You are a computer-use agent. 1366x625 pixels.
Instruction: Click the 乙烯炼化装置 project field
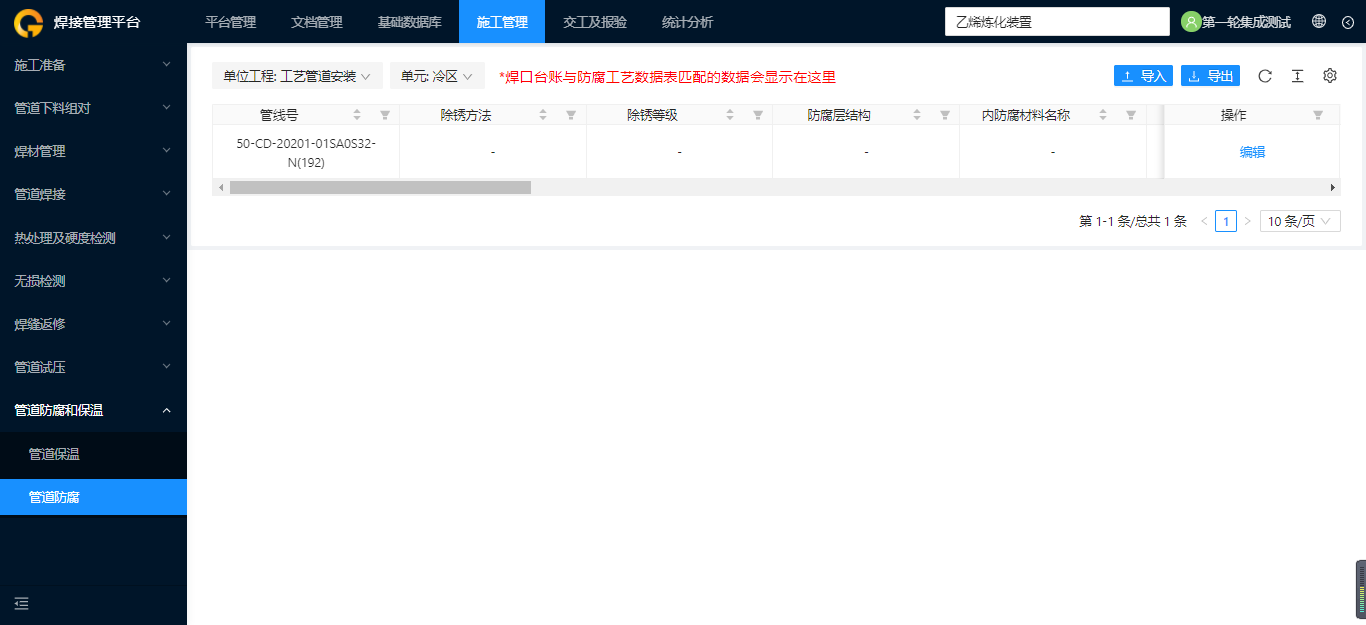(x=1057, y=22)
